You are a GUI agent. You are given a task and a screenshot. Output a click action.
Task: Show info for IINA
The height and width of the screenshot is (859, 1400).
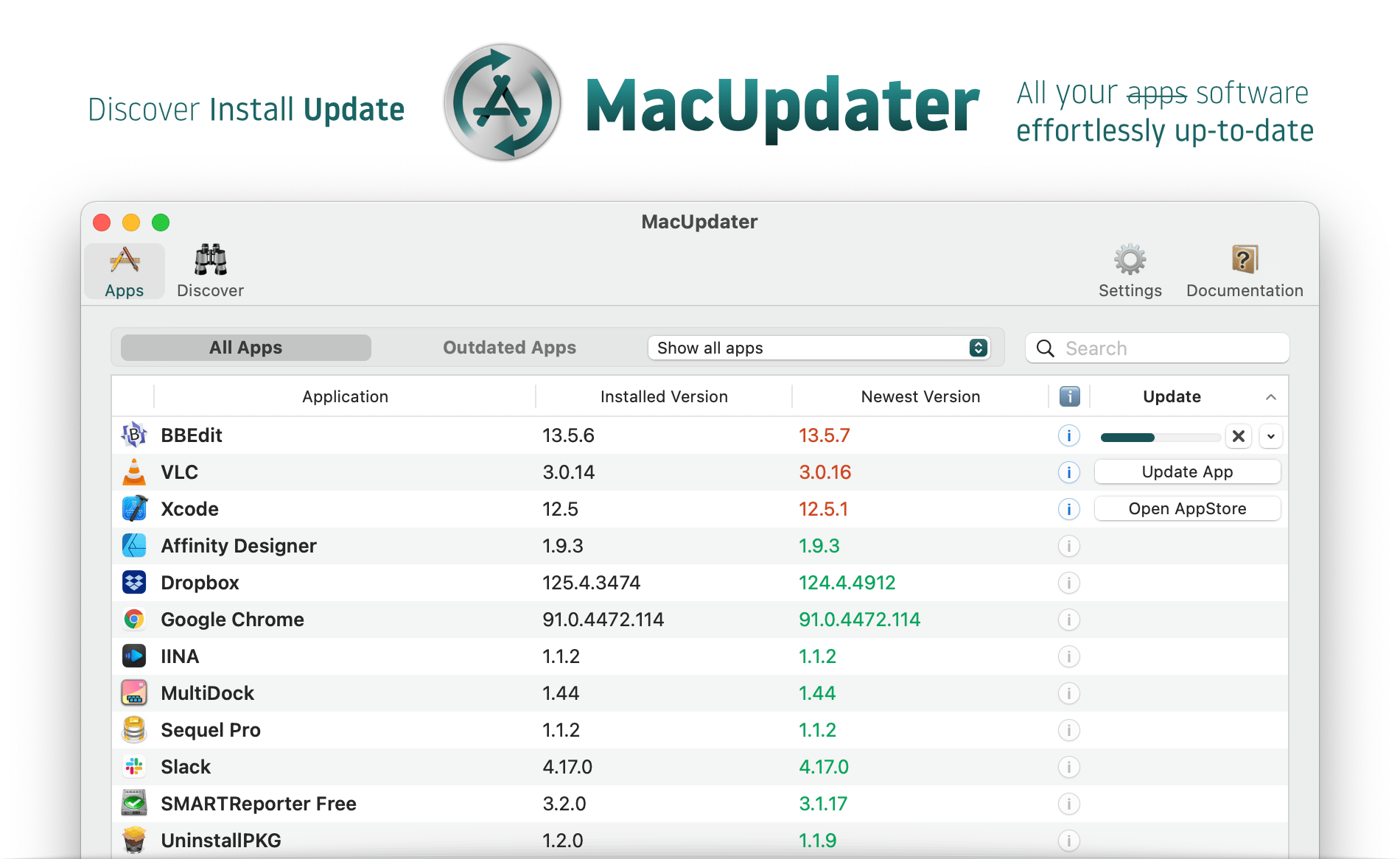1069,656
